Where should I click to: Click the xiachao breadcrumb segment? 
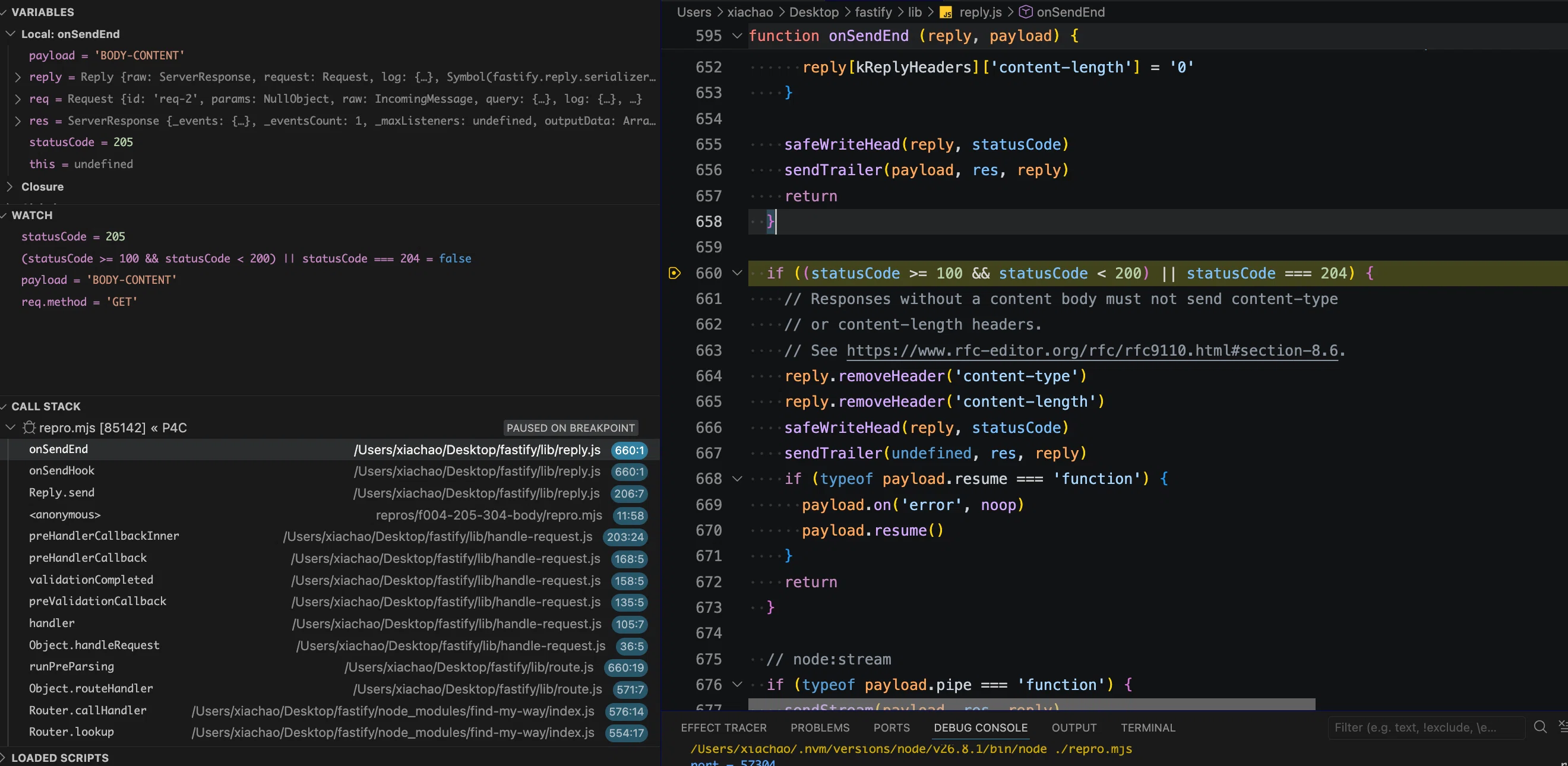(750, 12)
